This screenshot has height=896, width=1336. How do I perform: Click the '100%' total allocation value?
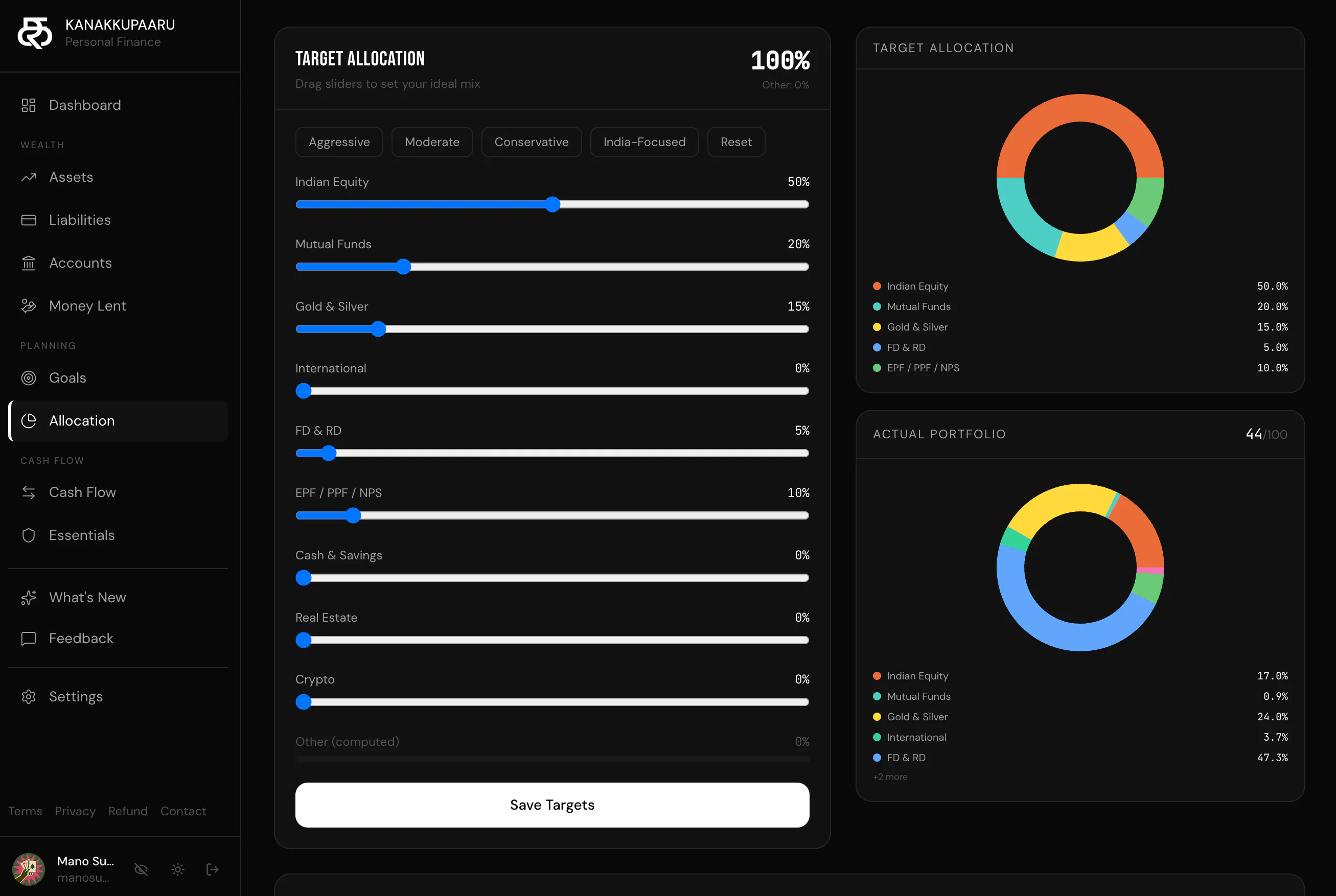coord(780,61)
